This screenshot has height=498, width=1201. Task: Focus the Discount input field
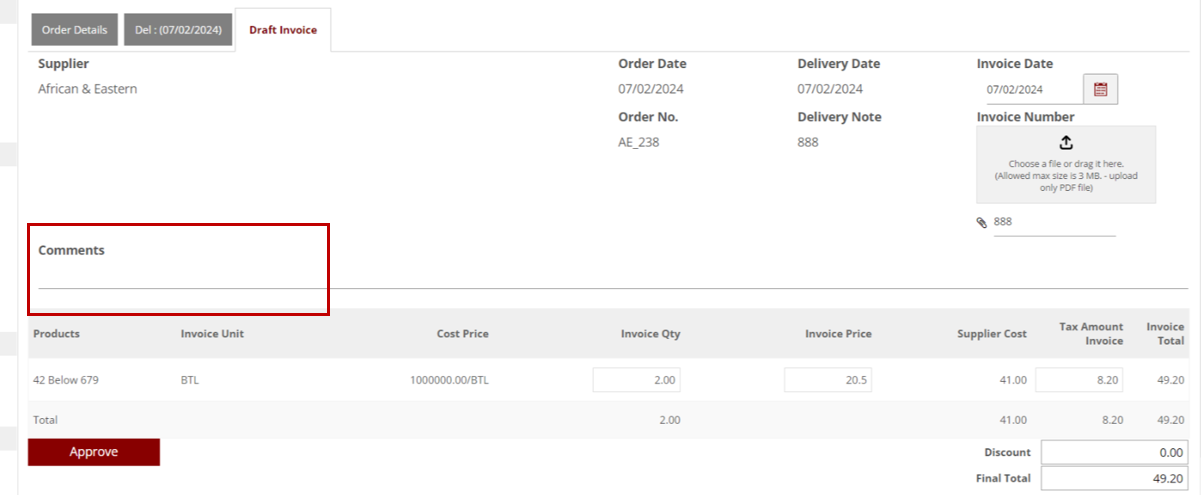click(x=1114, y=453)
